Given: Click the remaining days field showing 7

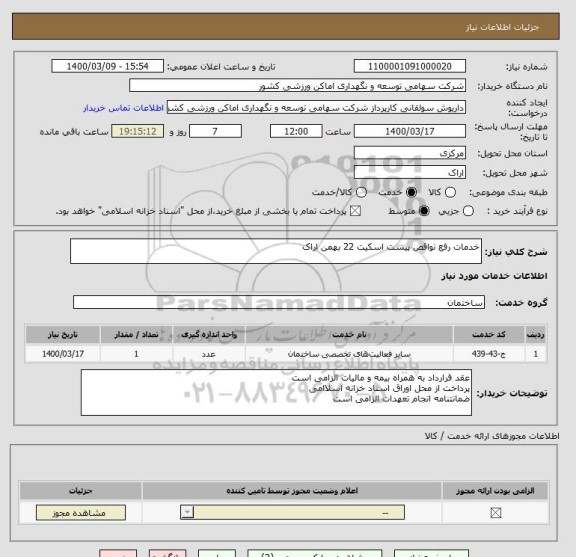Looking at the screenshot, I should pos(215,131).
